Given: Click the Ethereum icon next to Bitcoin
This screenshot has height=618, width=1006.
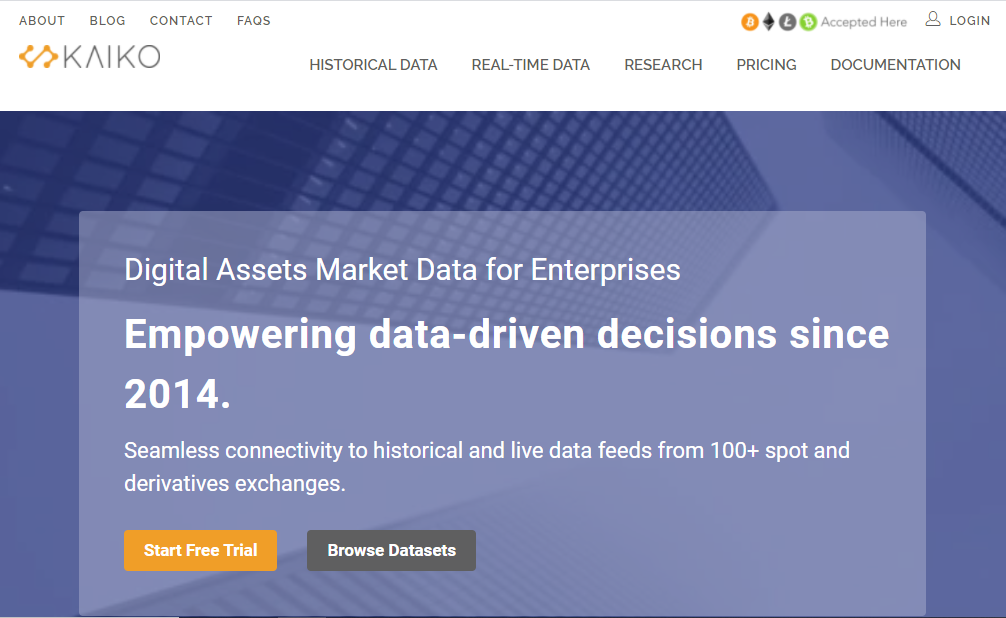Looking at the screenshot, I should click(x=768, y=21).
